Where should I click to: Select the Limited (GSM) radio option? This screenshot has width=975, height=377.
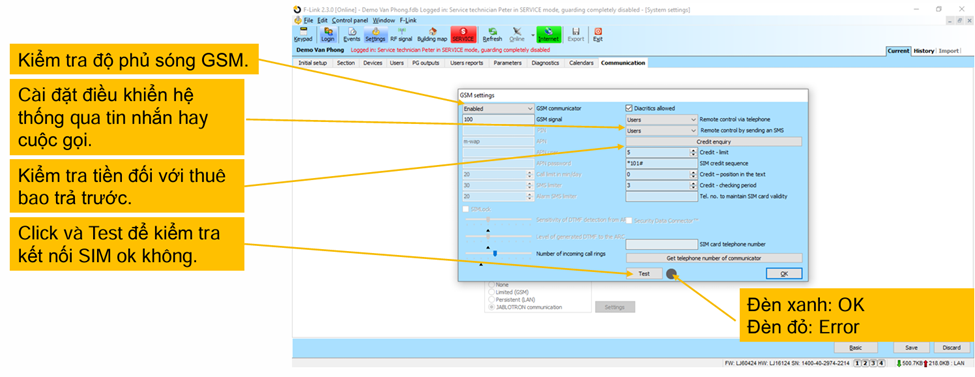[x=492, y=292]
